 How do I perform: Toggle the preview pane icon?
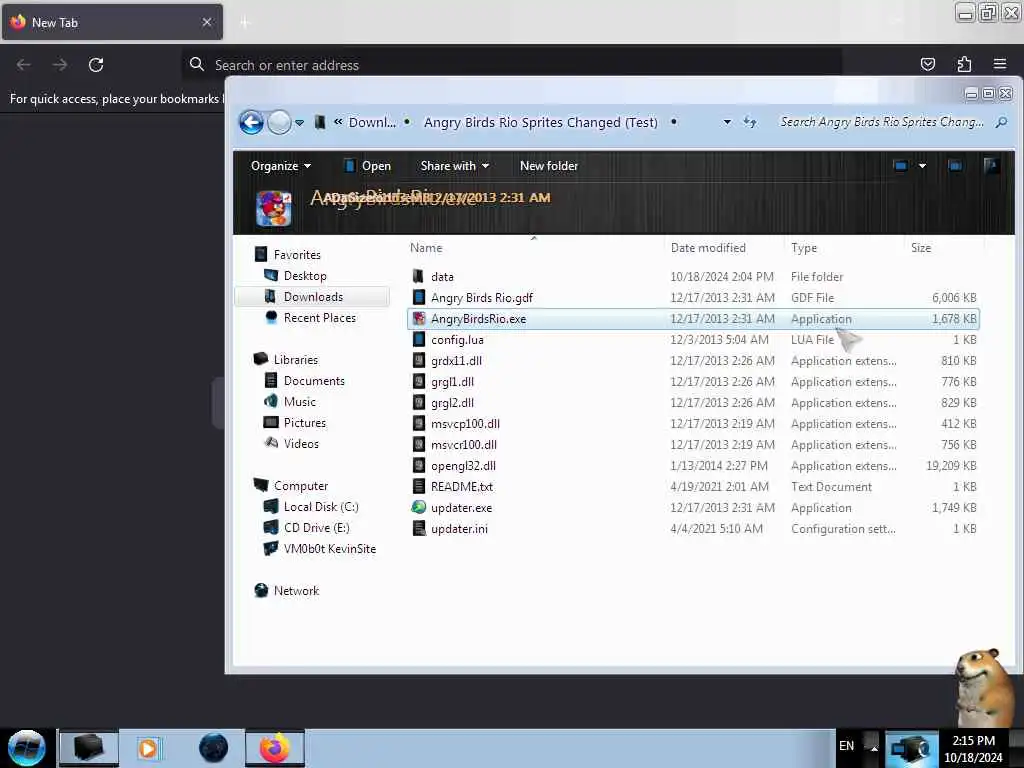tap(955, 166)
